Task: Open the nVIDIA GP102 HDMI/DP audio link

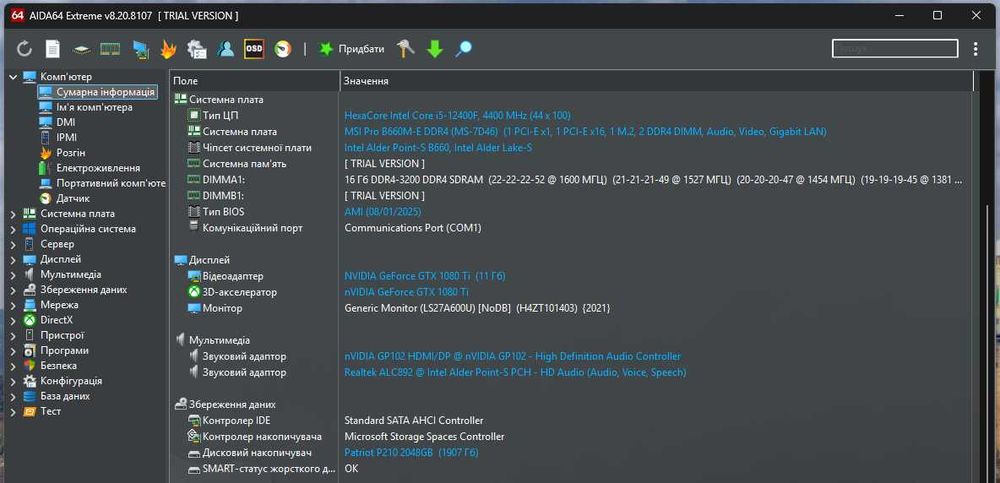Action: (x=513, y=356)
